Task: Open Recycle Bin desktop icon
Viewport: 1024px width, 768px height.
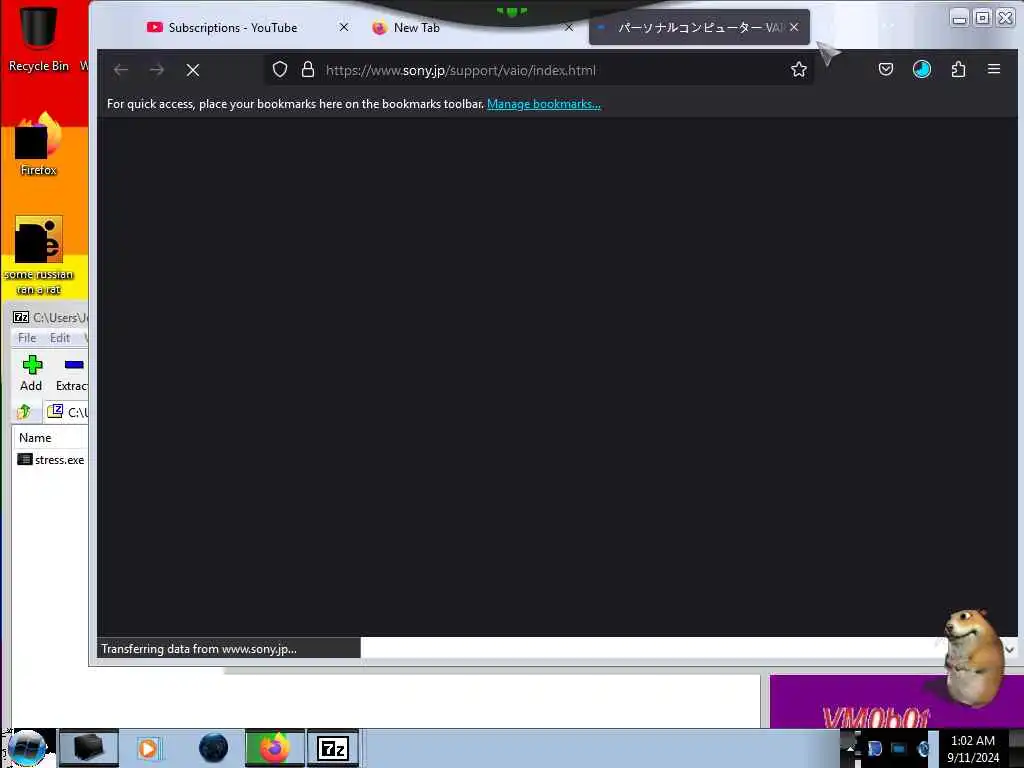Action: pos(38,38)
